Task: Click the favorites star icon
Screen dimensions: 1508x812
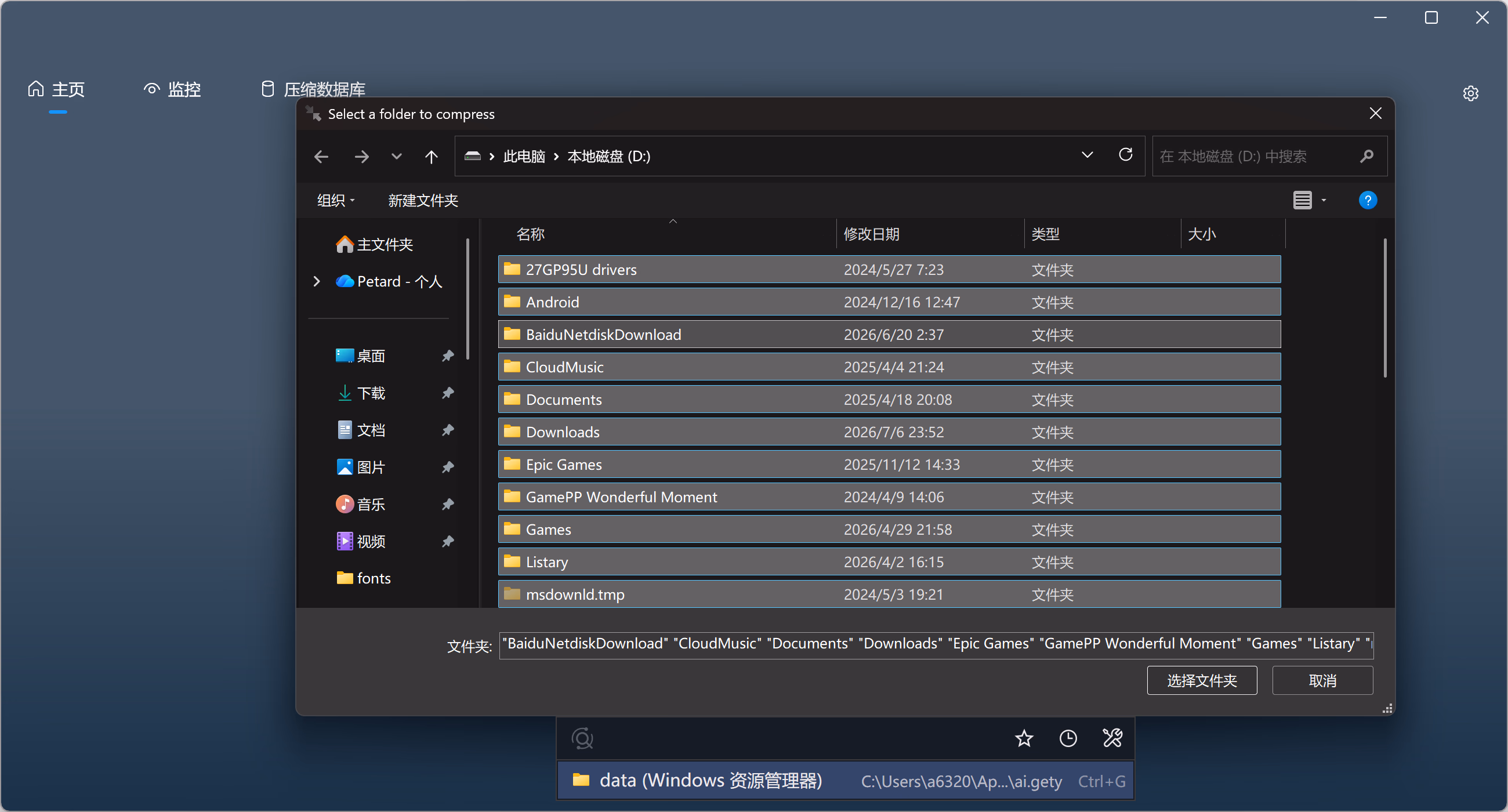Action: pos(1024,738)
